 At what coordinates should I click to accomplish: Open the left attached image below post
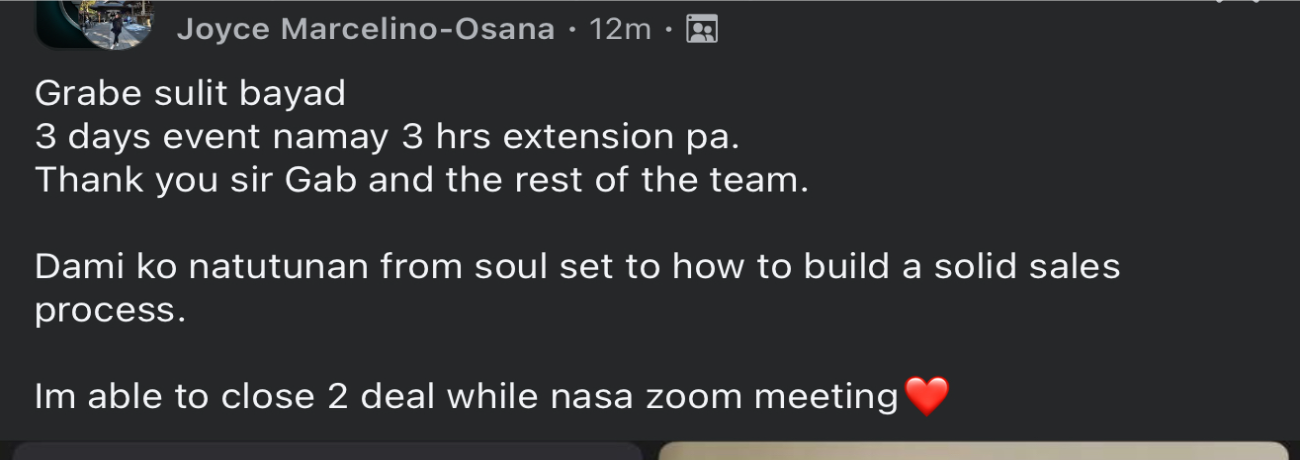[x=327, y=451]
